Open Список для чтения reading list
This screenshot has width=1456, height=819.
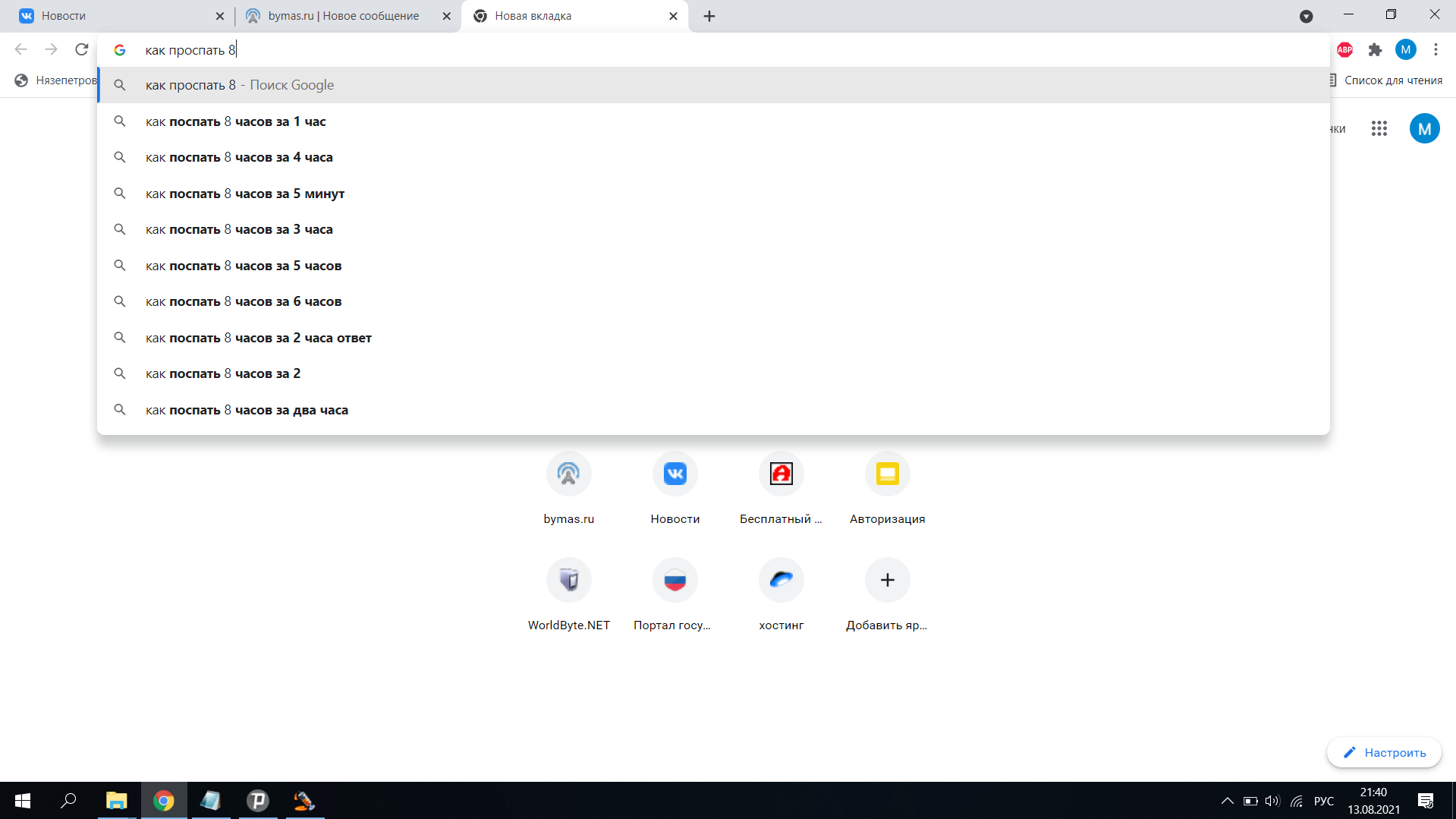pos(1385,80)
